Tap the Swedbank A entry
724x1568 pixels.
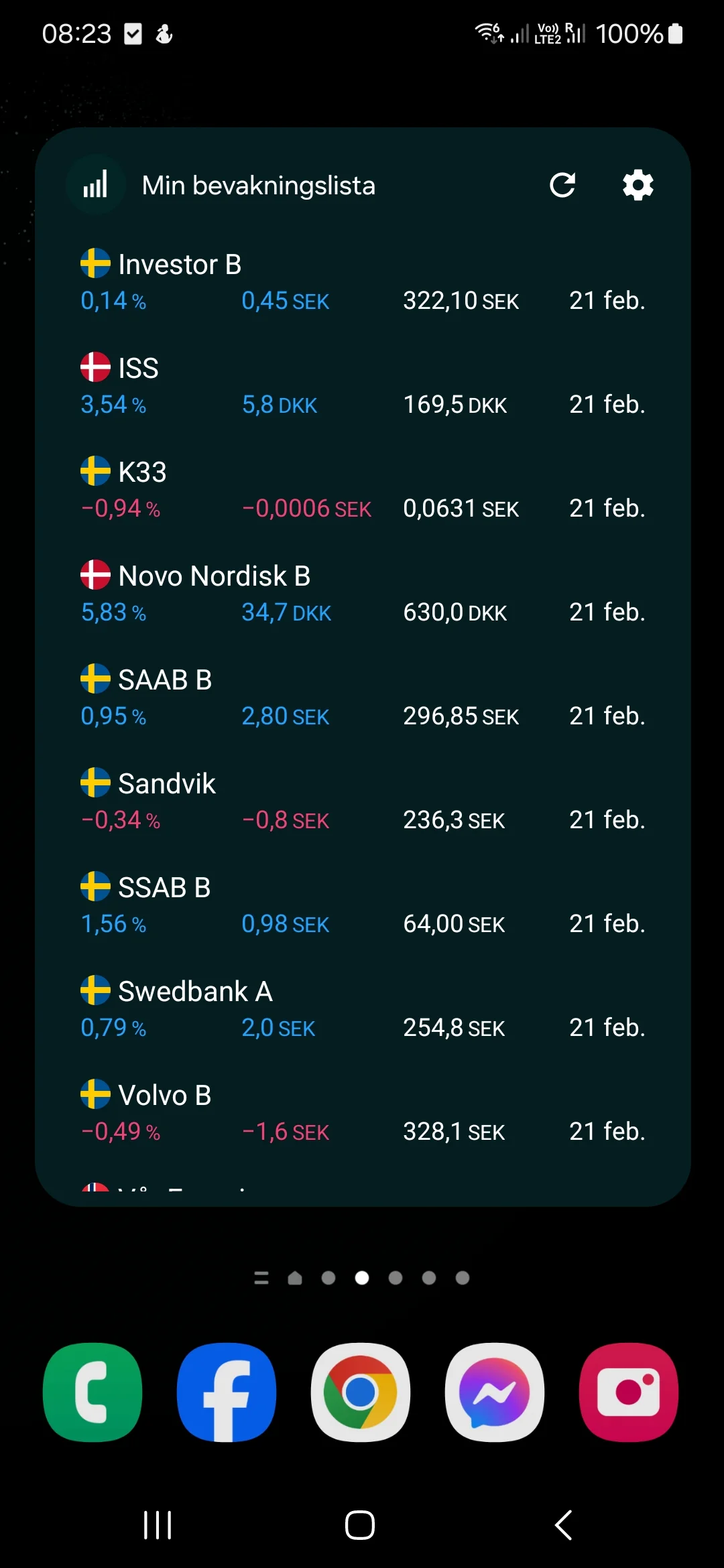pyautogui.click(x=362, y=1008)
